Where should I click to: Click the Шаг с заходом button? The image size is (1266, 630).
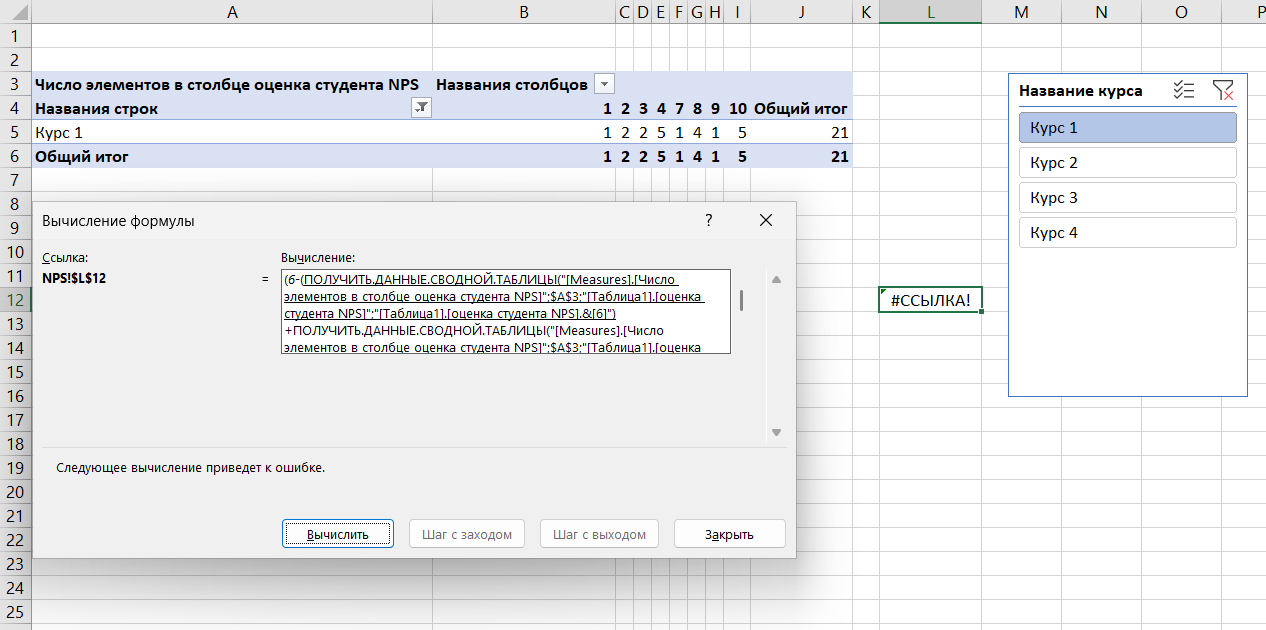coord(467,534)
